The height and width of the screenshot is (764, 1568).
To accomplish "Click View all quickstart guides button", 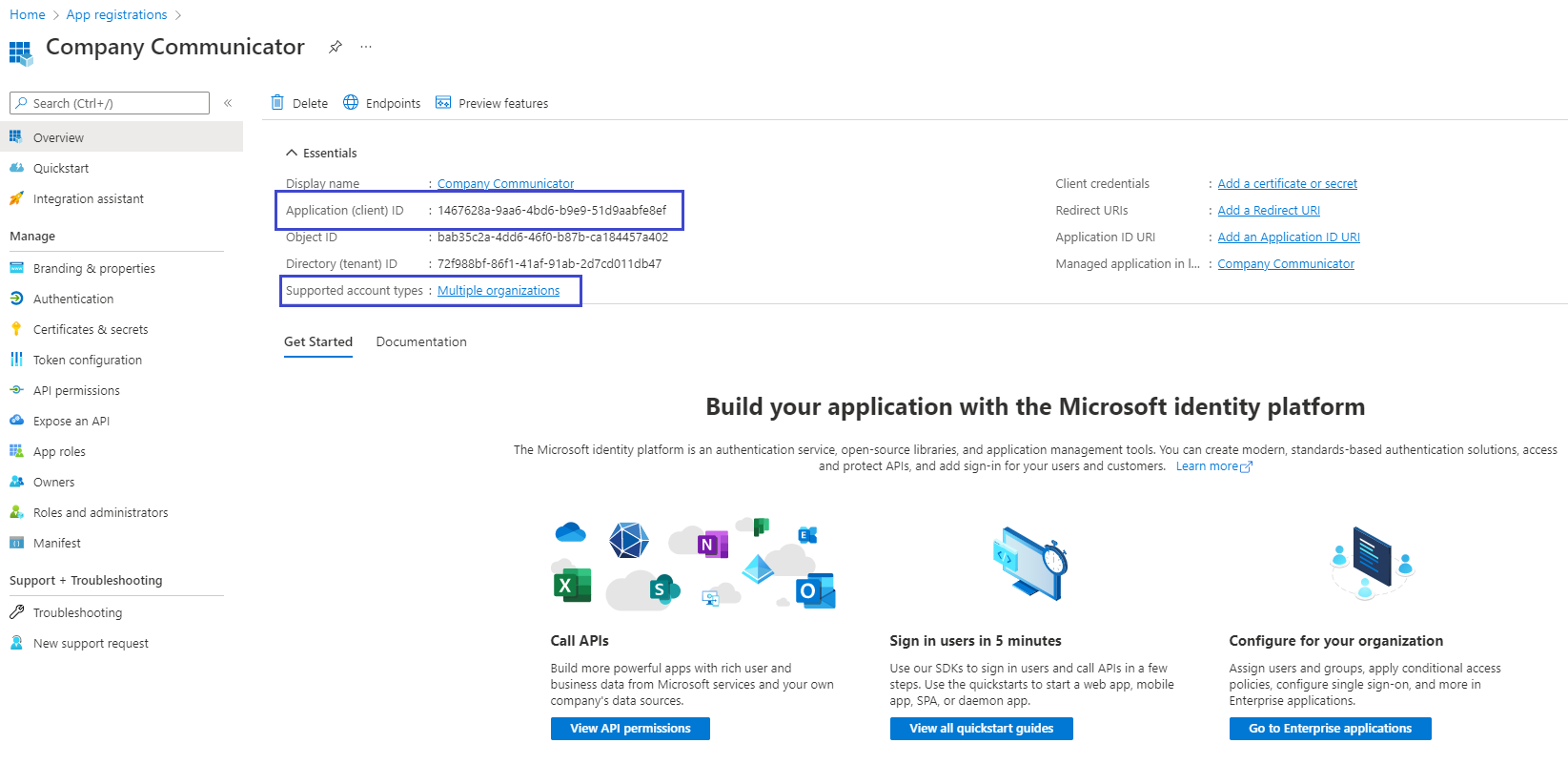I will pyautogui.click(x=982, y=729).
